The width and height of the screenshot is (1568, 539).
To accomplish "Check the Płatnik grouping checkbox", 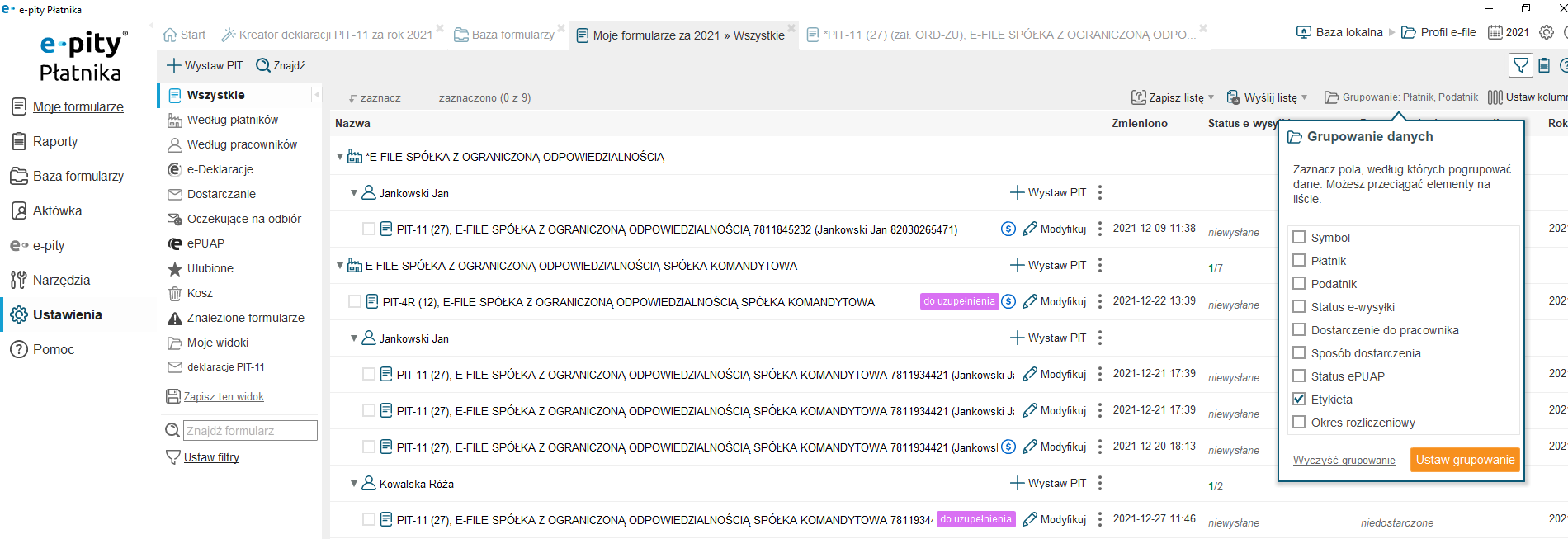I will click(1299, 260).
